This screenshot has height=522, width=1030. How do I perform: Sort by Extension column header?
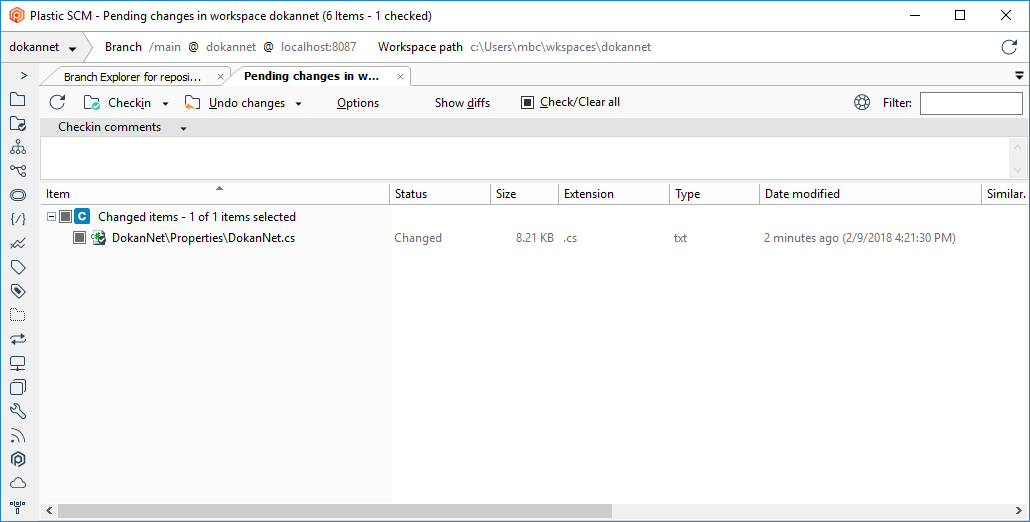tap(614, 194)
